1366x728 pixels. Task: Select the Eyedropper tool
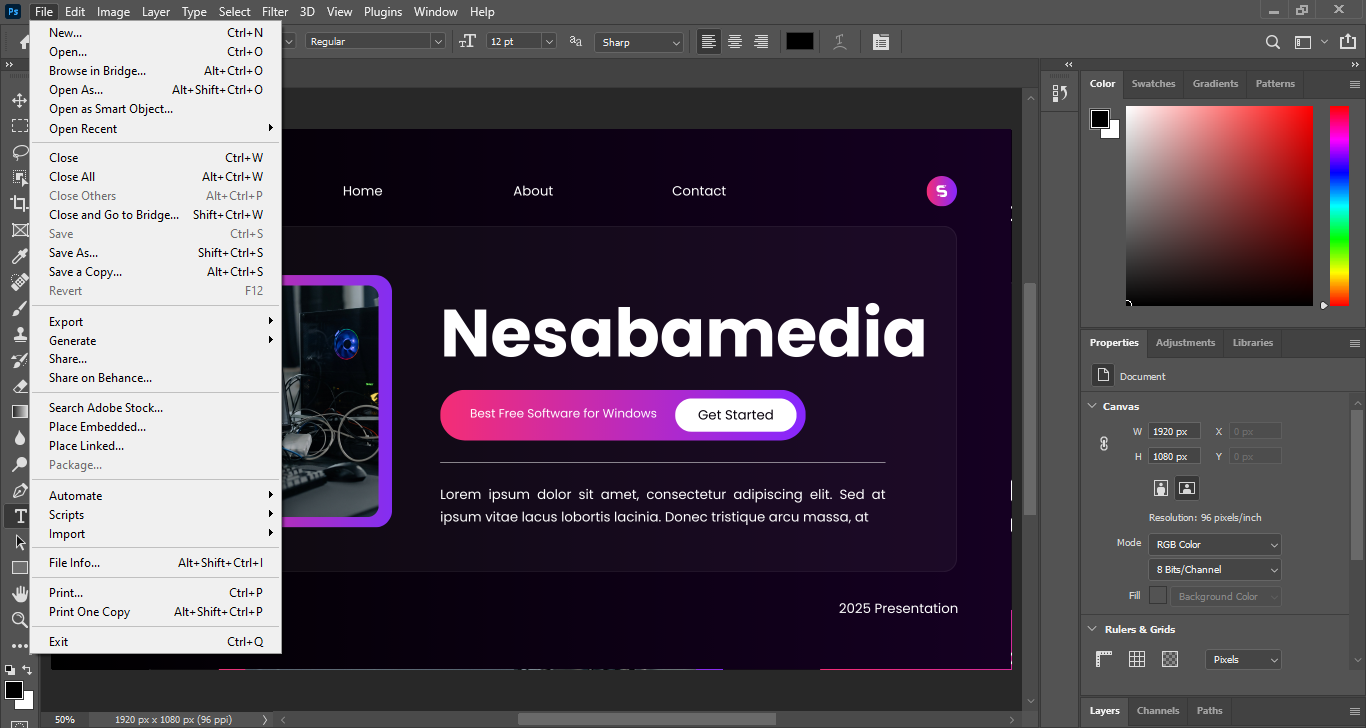(x=19, y=256)
